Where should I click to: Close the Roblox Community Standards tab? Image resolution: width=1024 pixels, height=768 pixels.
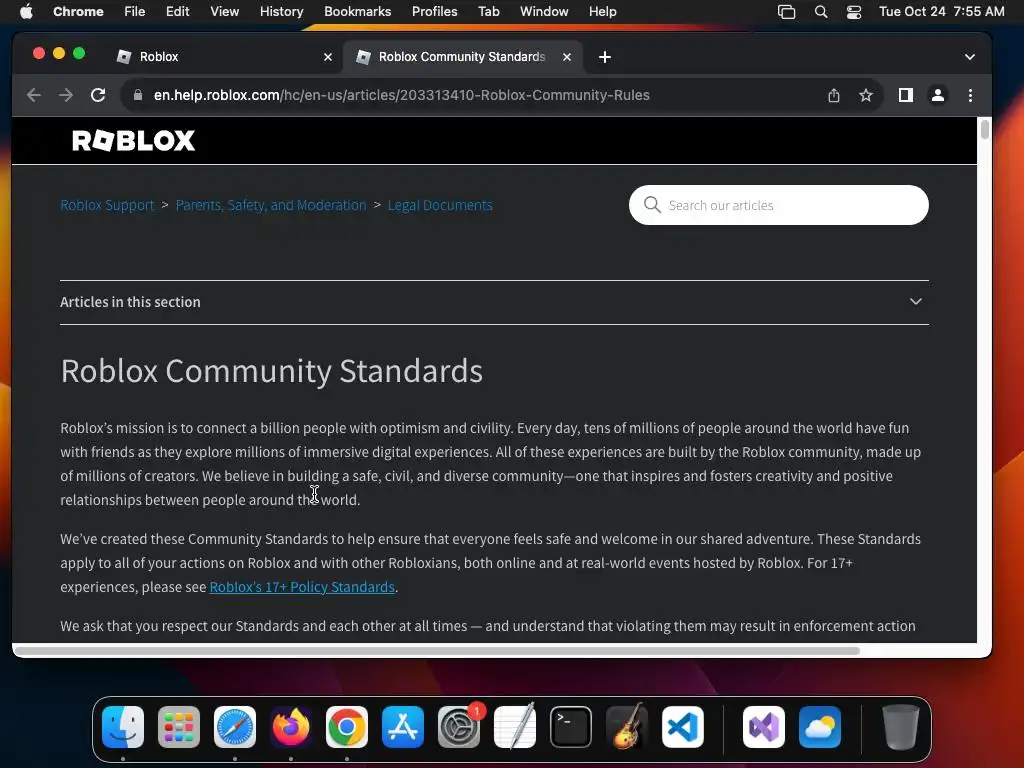[x=567, y=57]
